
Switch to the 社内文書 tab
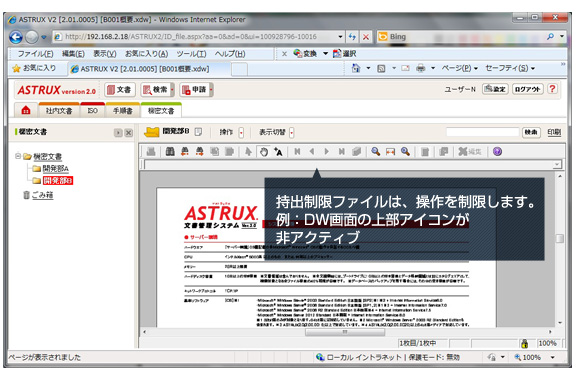(59, 110)
